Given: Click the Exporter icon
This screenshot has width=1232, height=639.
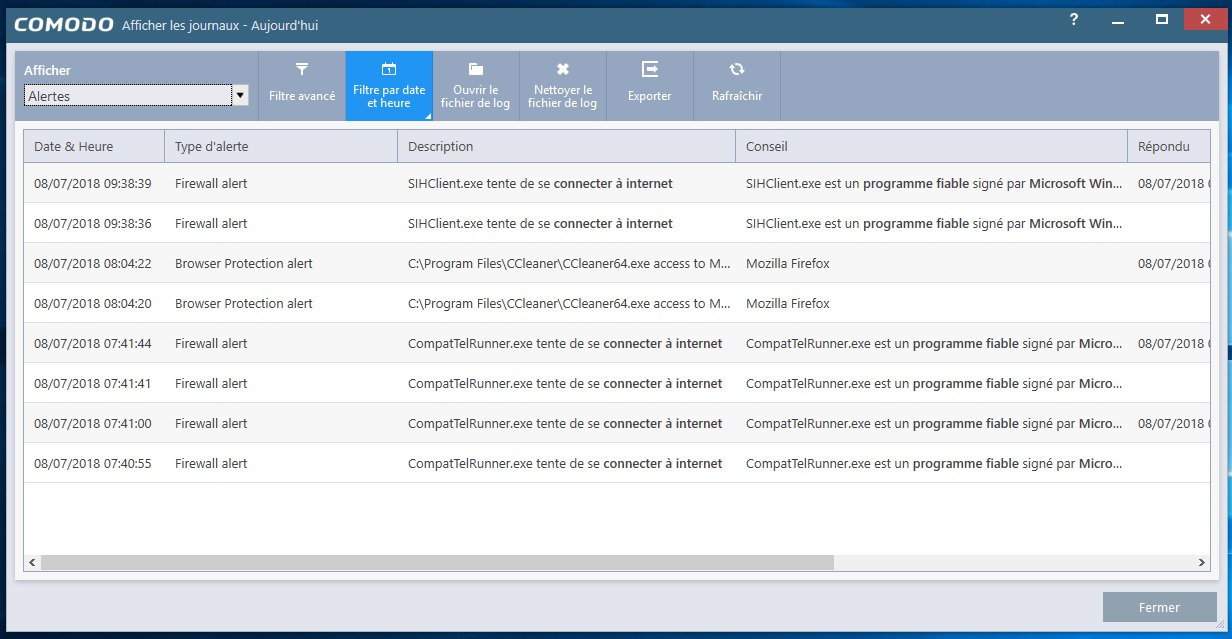Looking at the screenshot, I should tap(650, 70).
